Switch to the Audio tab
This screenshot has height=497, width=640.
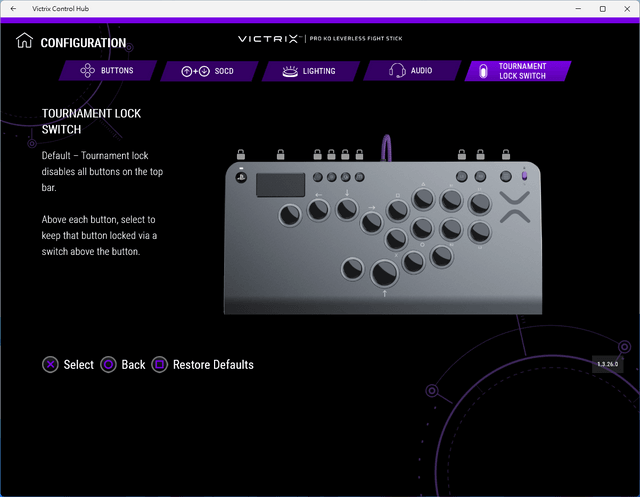(412, 71)
